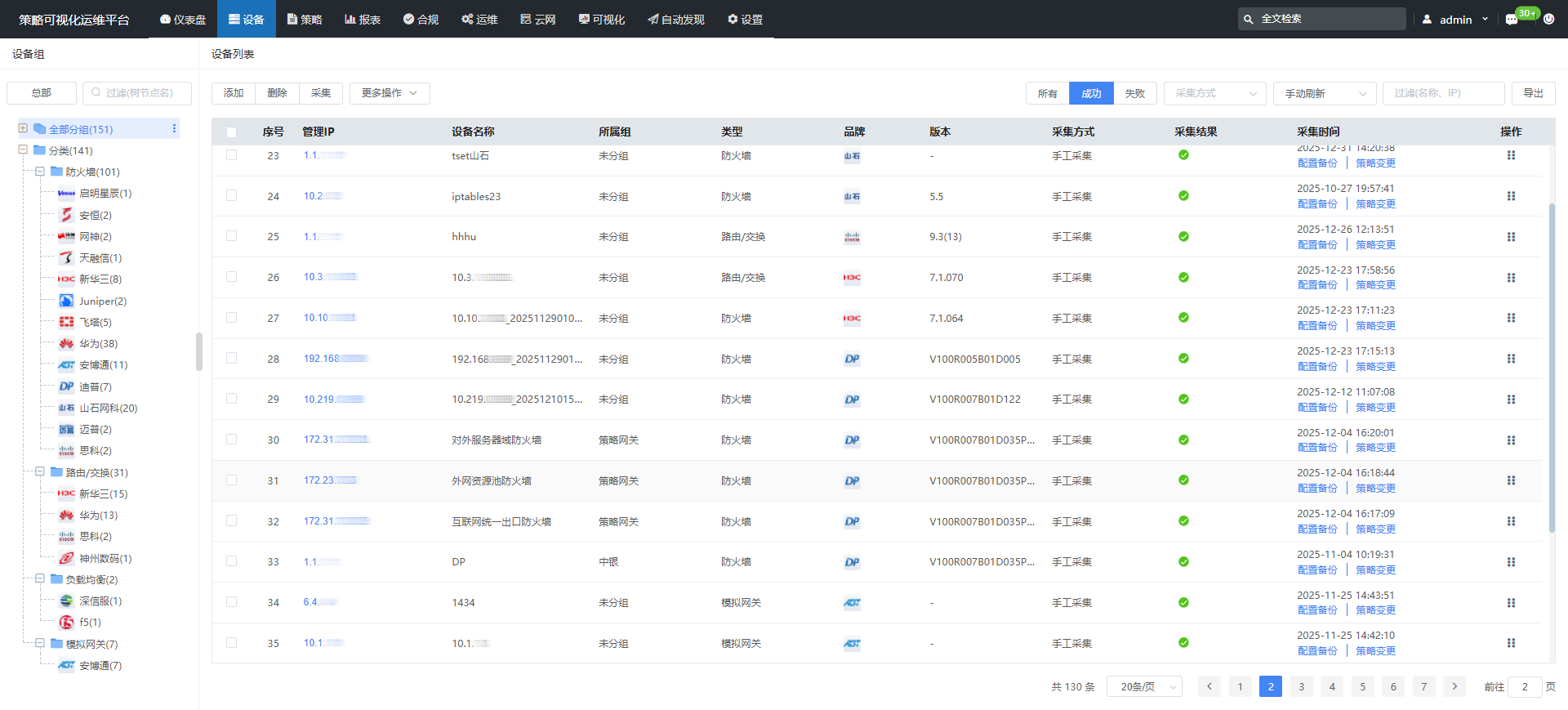The width and height of the screenshot is (1568, 710).
Task: Click 配置备份 link for row 28
Action: 1317,367
